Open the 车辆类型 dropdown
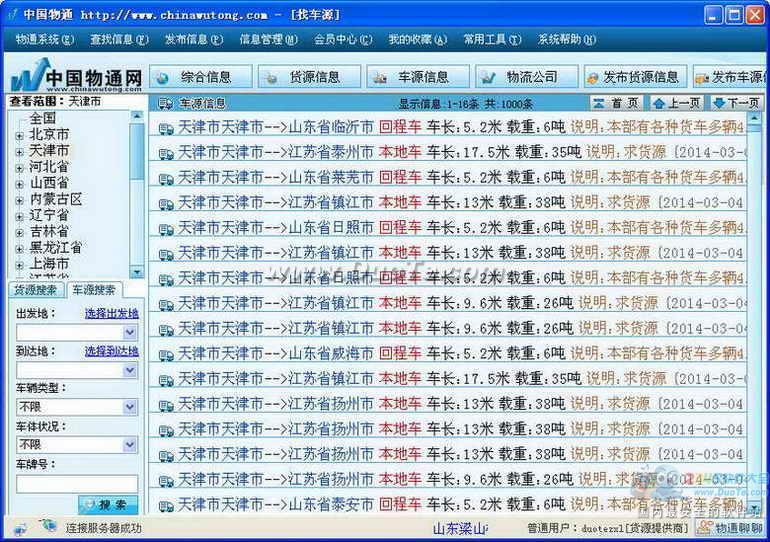The image size is (770, 542). click(x=130, y=406)
